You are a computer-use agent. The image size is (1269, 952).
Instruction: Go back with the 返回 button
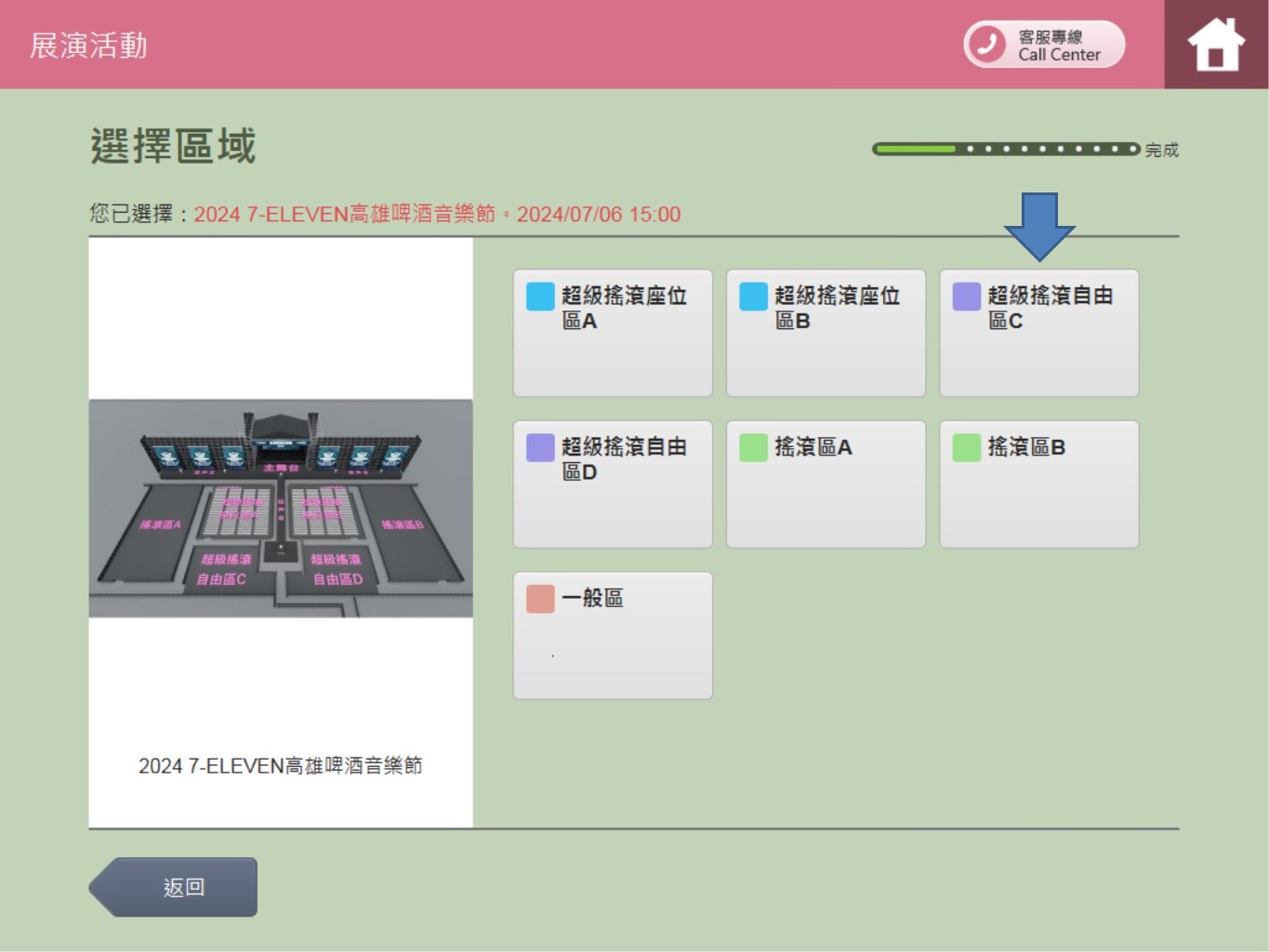click(x=174, y=887)
